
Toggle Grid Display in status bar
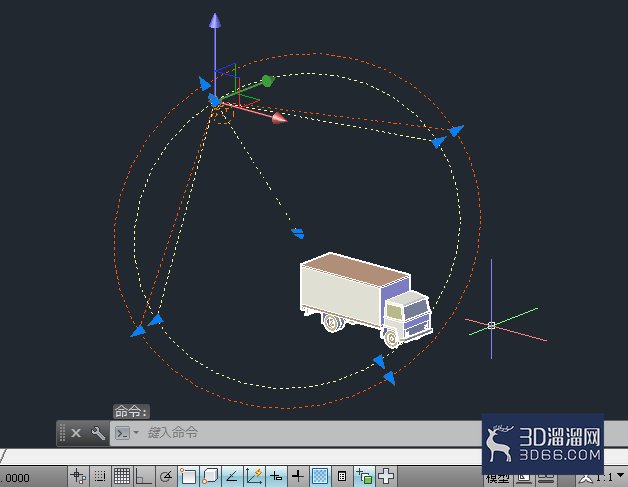122,476
